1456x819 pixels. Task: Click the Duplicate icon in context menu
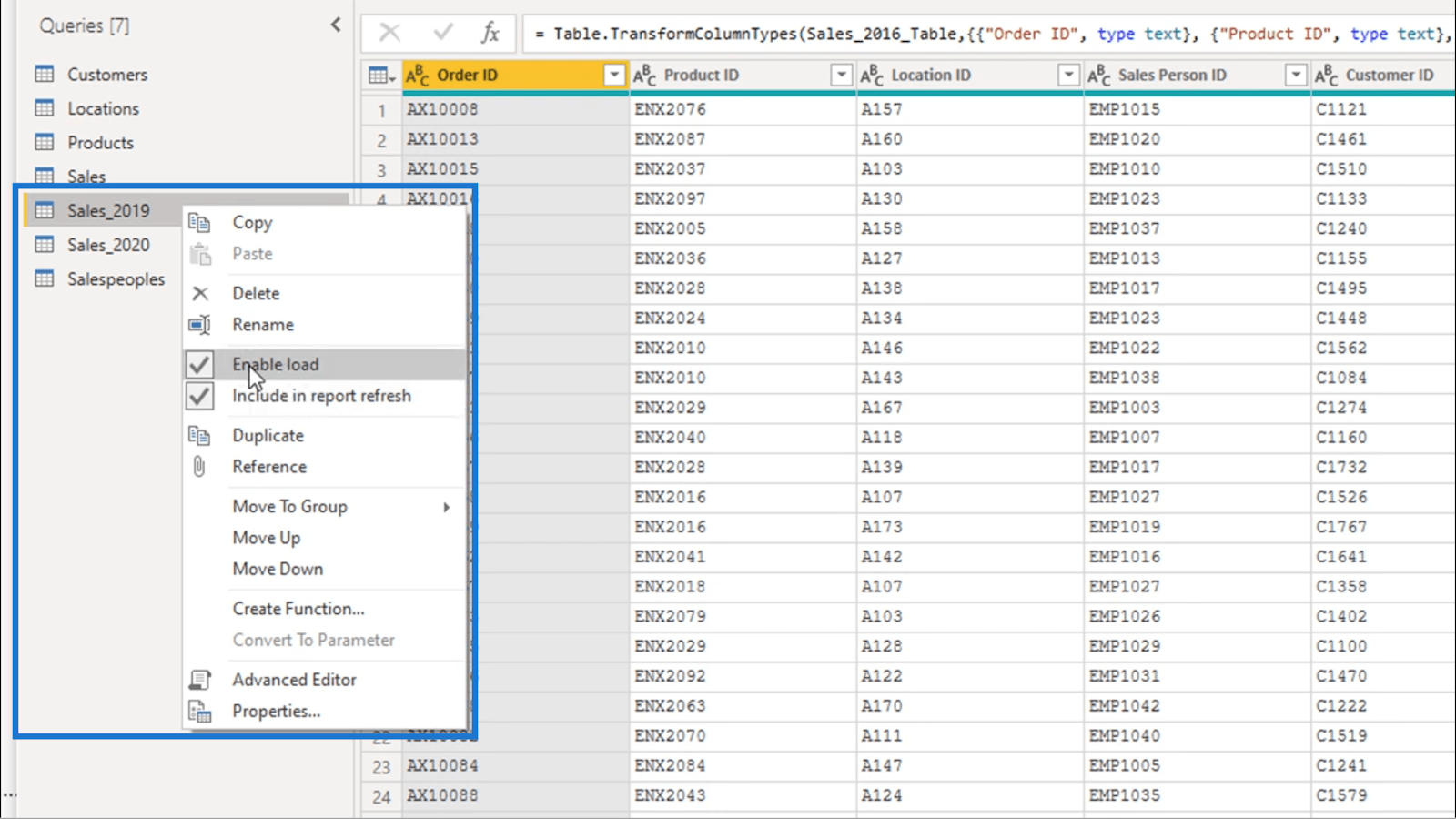(x=199, y=435)
